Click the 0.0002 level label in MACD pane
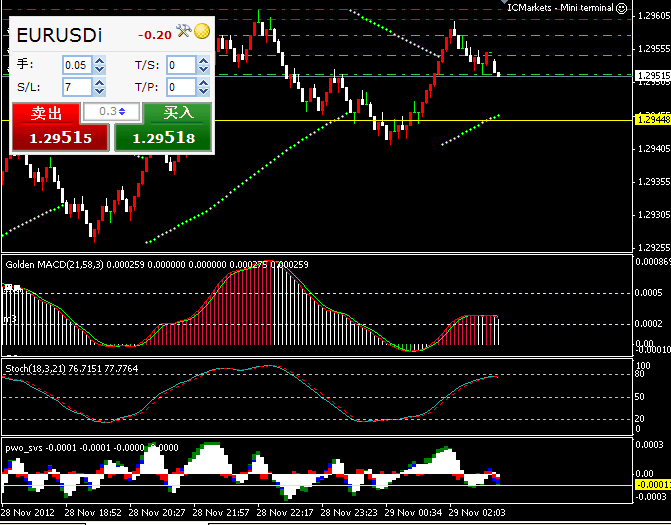The height and width of the screenshot is (525, 671). (649, 324)
